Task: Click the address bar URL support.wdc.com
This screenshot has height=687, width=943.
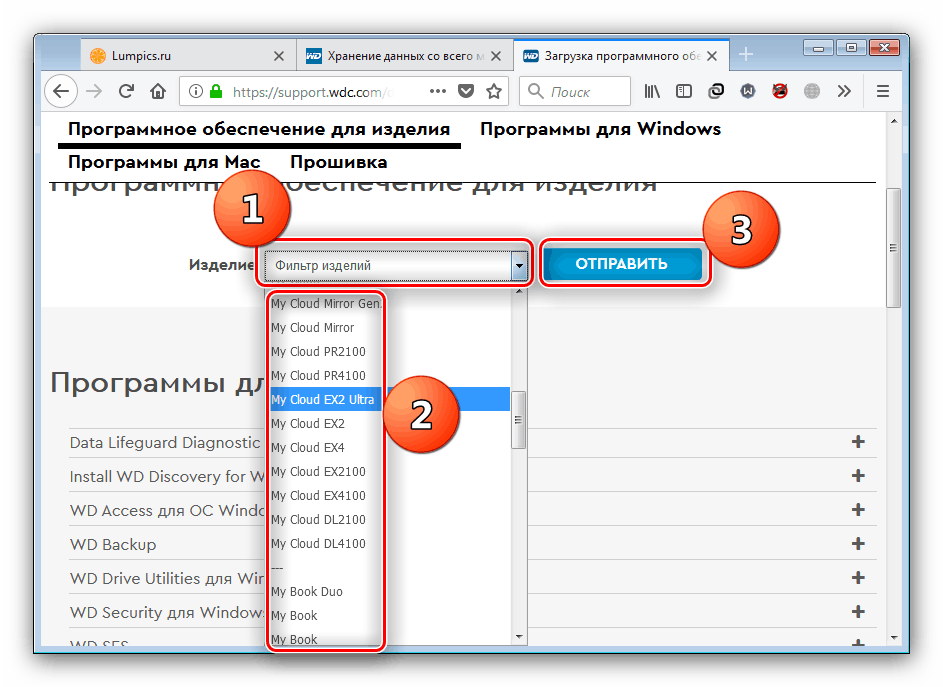Action: (x=313, y=92)
